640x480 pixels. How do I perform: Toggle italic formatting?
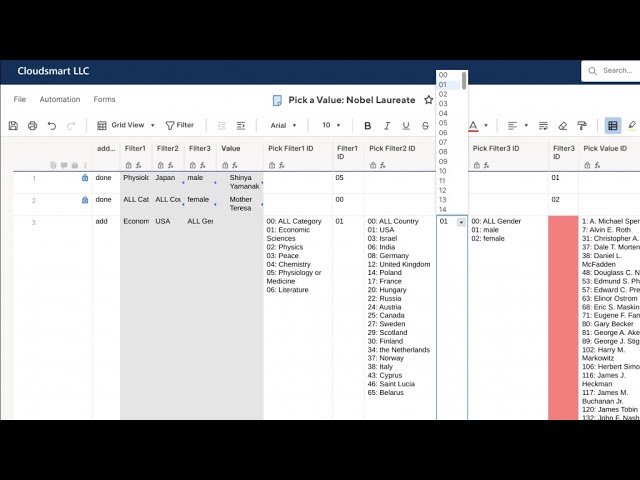[387, 126]
